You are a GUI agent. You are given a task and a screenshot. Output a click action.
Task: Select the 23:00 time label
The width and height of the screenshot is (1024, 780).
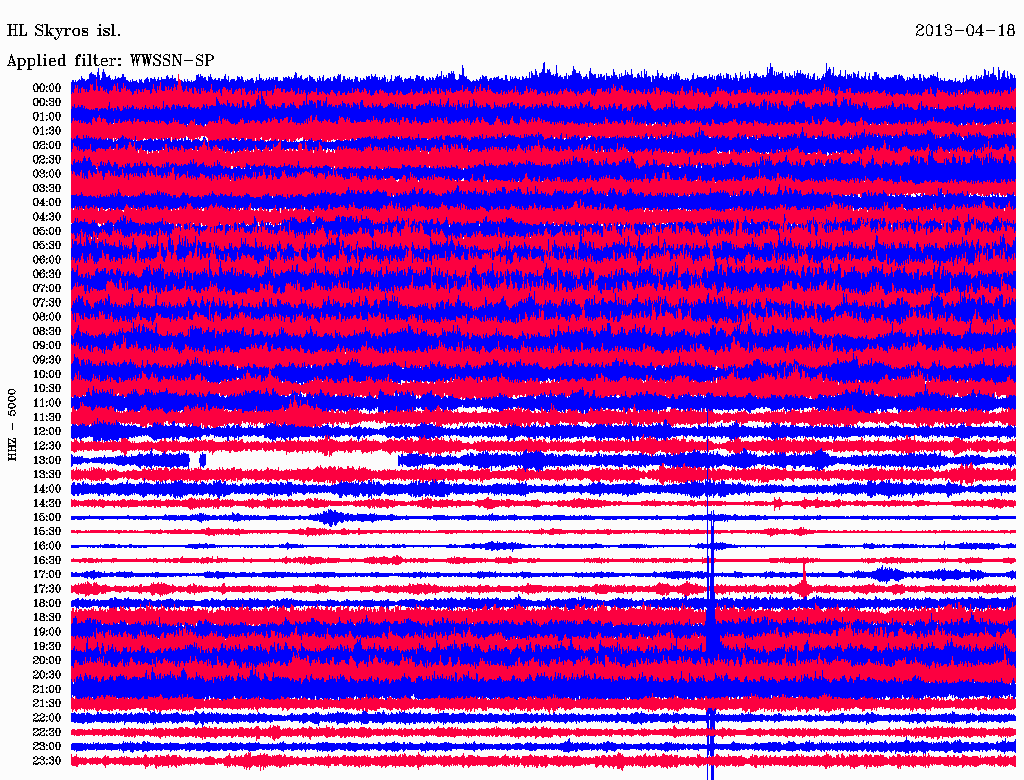tap(47, 747)
